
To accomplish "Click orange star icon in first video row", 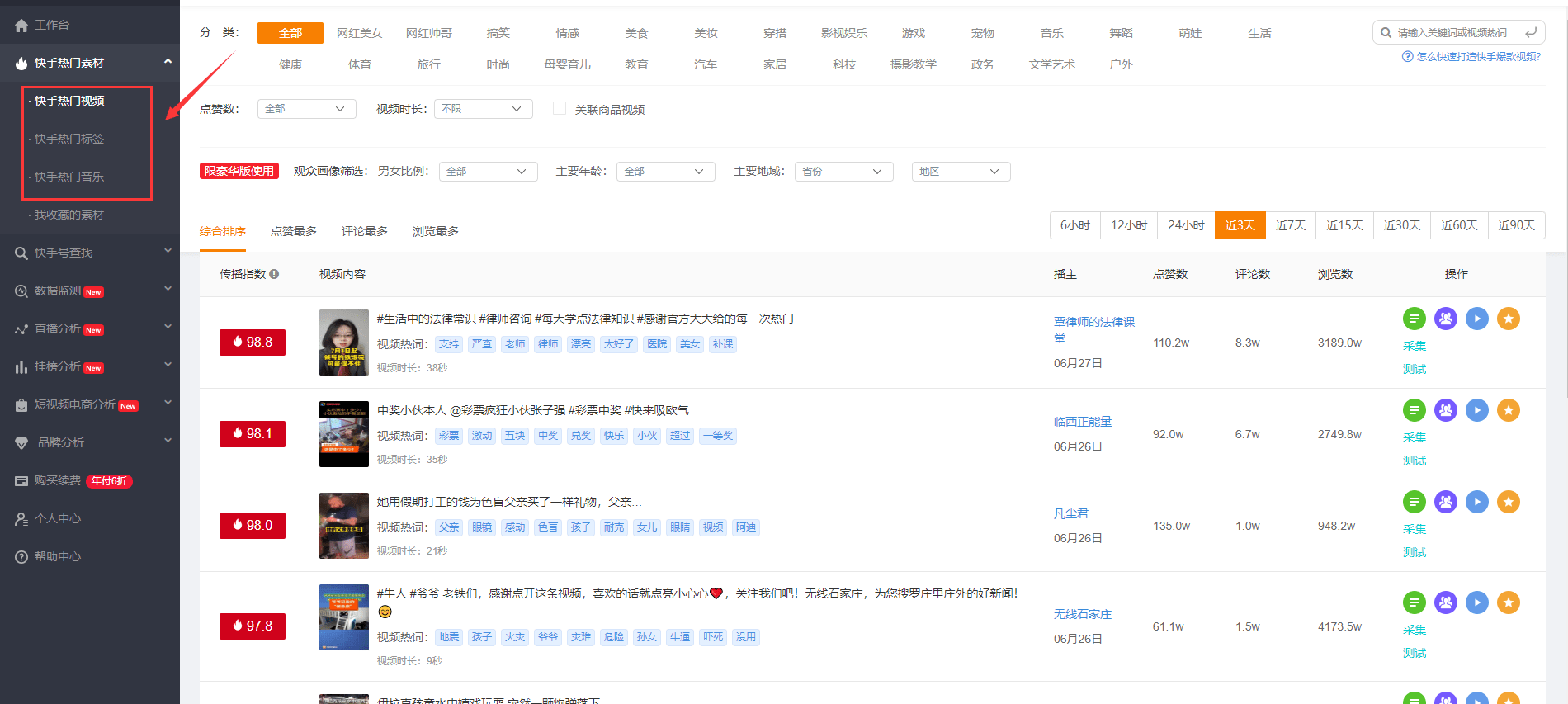I will (x=1508, y=319).
